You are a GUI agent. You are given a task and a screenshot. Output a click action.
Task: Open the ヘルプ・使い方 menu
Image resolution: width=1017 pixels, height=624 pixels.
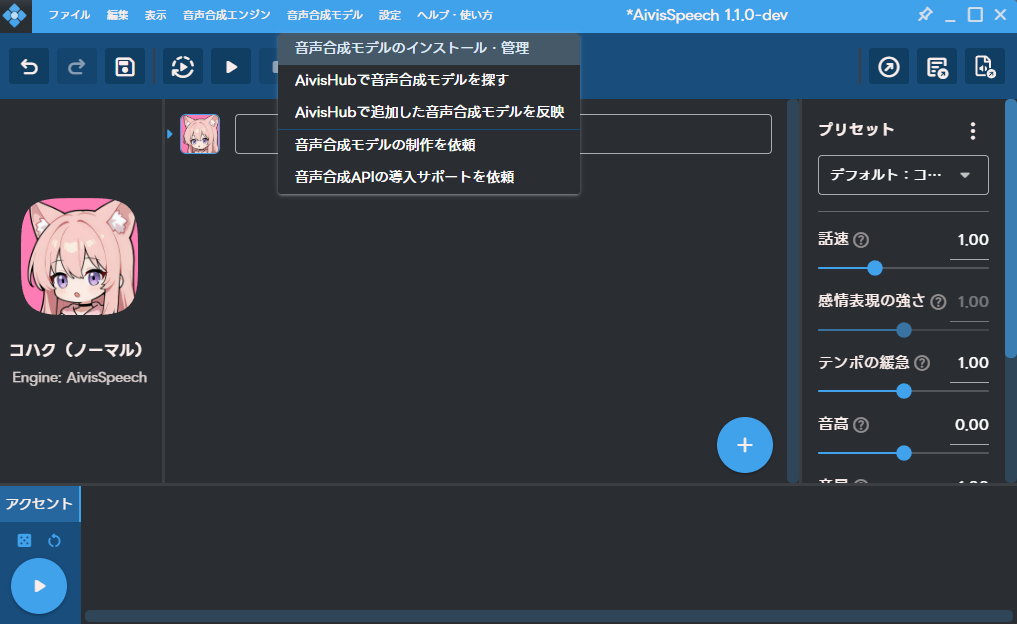point(455,15)
